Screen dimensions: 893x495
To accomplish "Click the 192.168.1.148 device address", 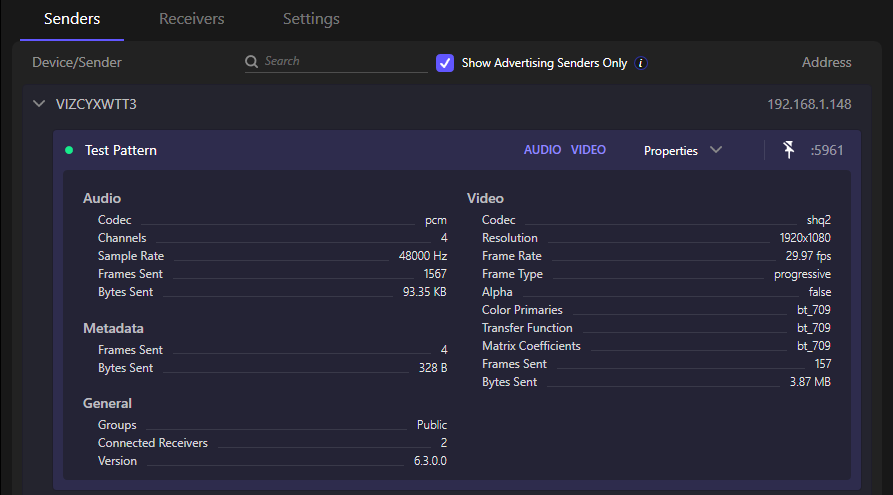I will (x=809, y=104).
